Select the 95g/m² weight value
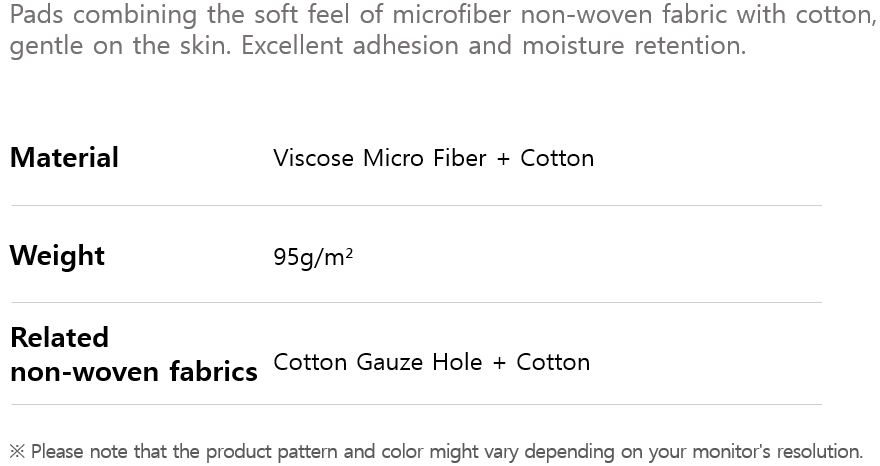 click(x=313, y=257)
